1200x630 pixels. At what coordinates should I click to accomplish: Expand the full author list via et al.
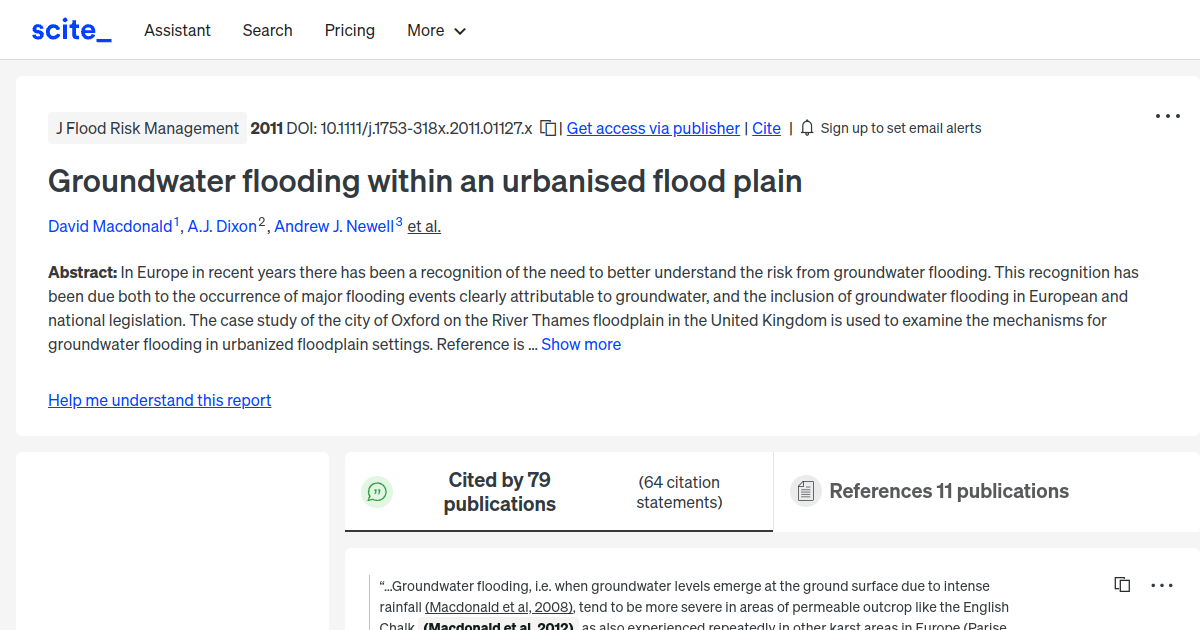click(x=423, y=226)
